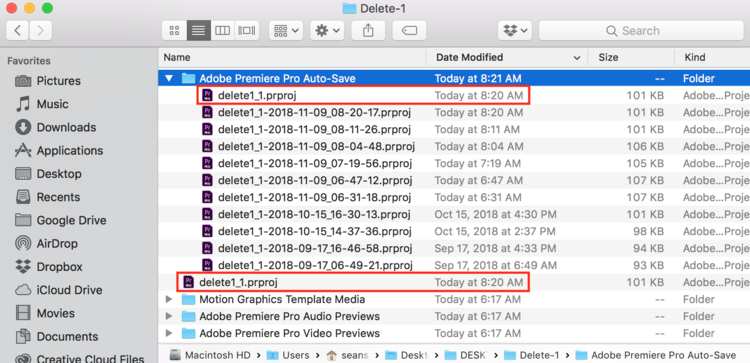Expand the Motion Graphics Template Media folder

[168, 299]
